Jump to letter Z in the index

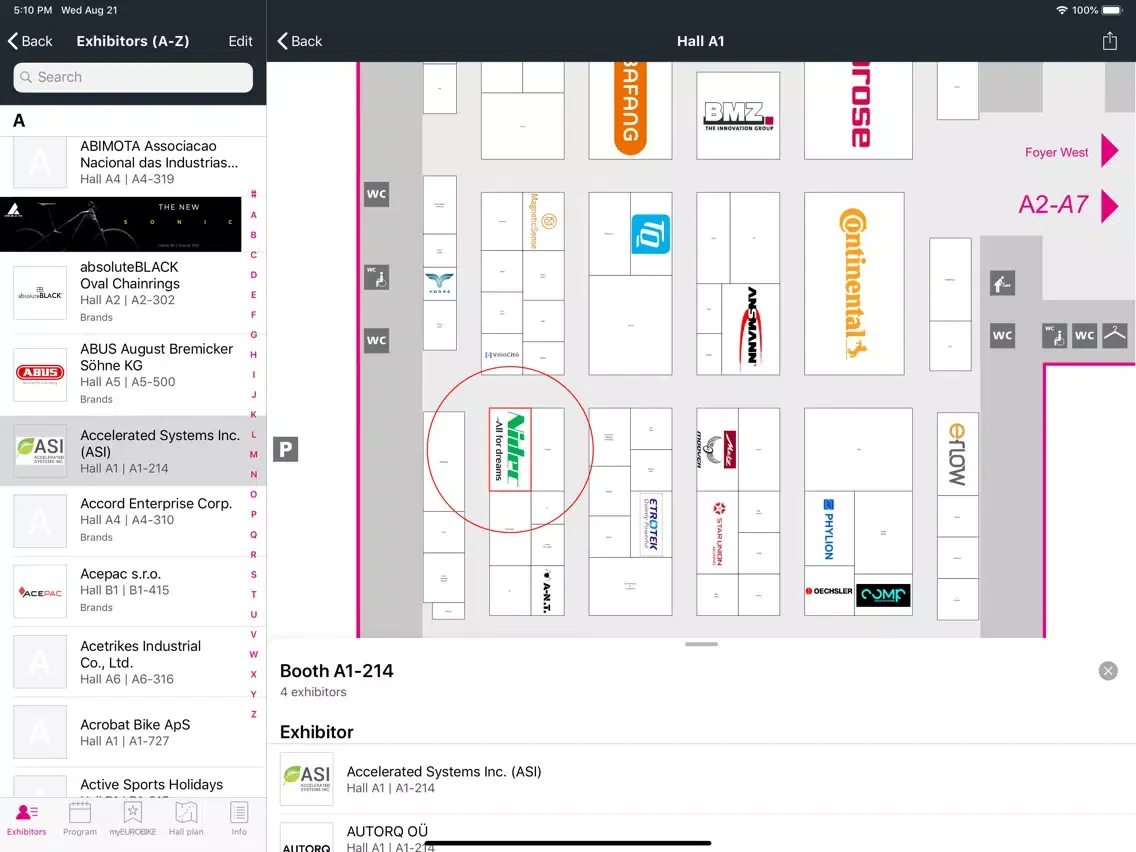254,714
